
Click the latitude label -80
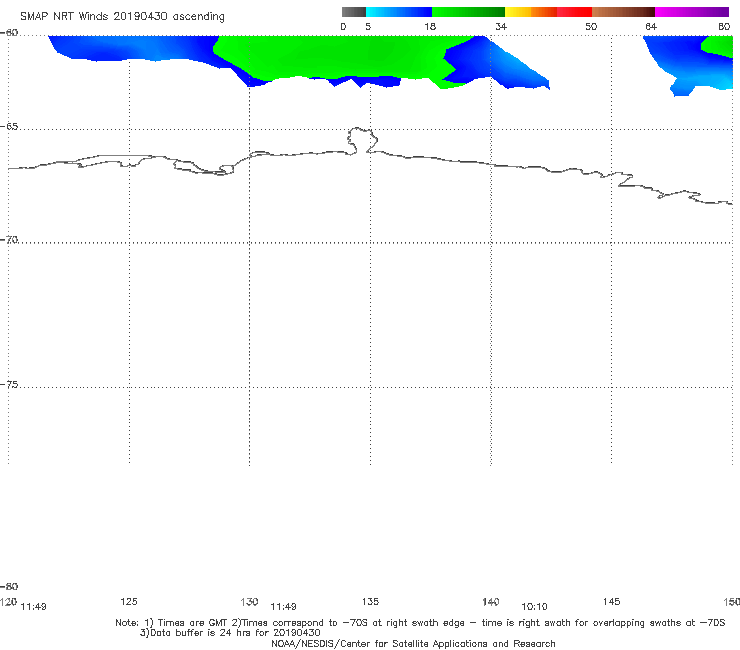pyautogui.click(x=9, y=586)
